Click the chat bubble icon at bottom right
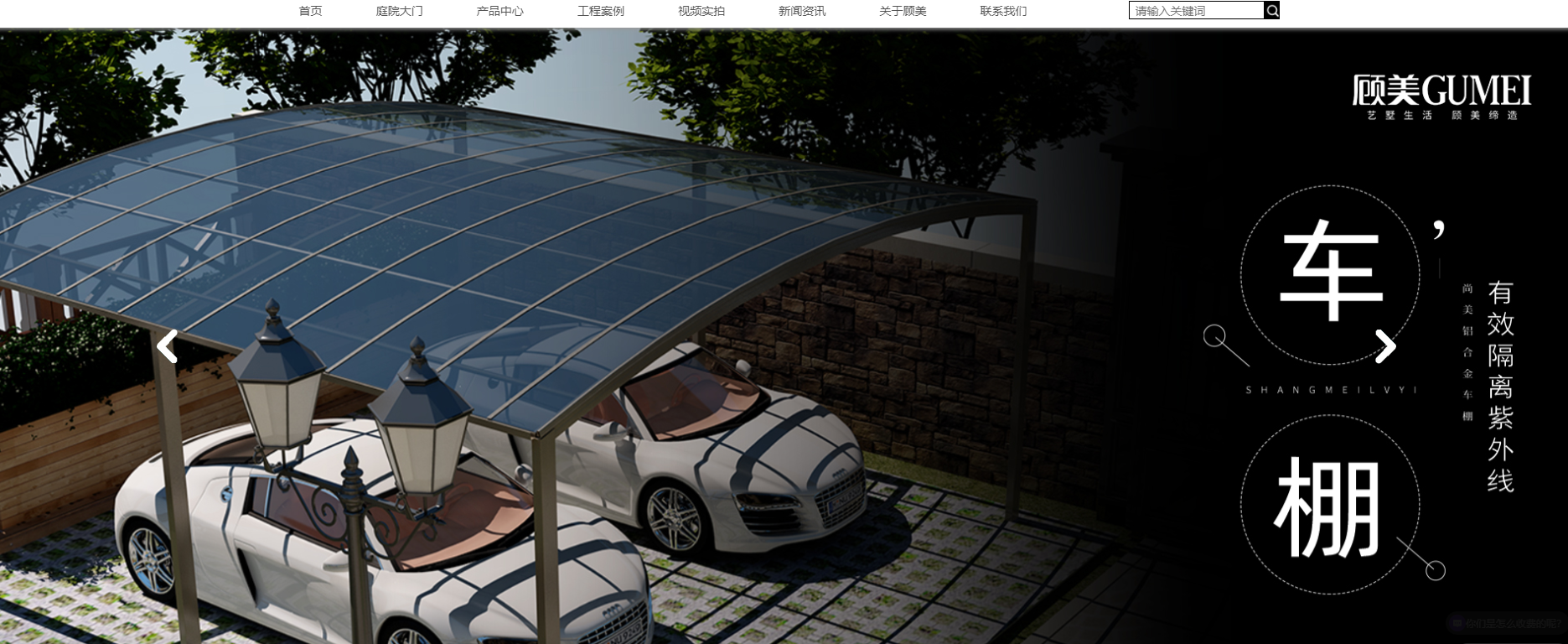1568x644 pixels. [x=1457, y=624]
